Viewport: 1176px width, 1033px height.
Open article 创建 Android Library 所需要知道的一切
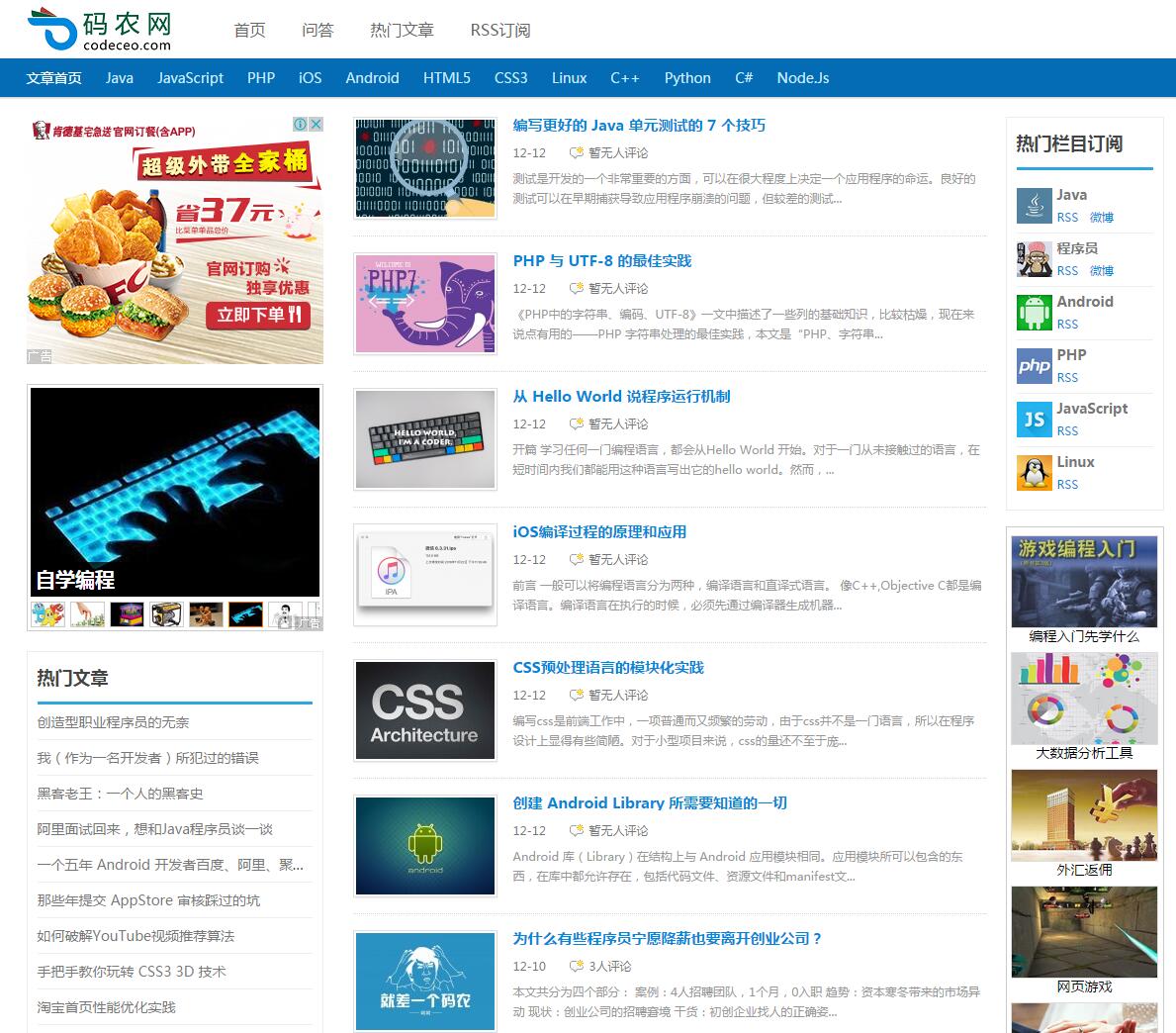pos(650,803)
